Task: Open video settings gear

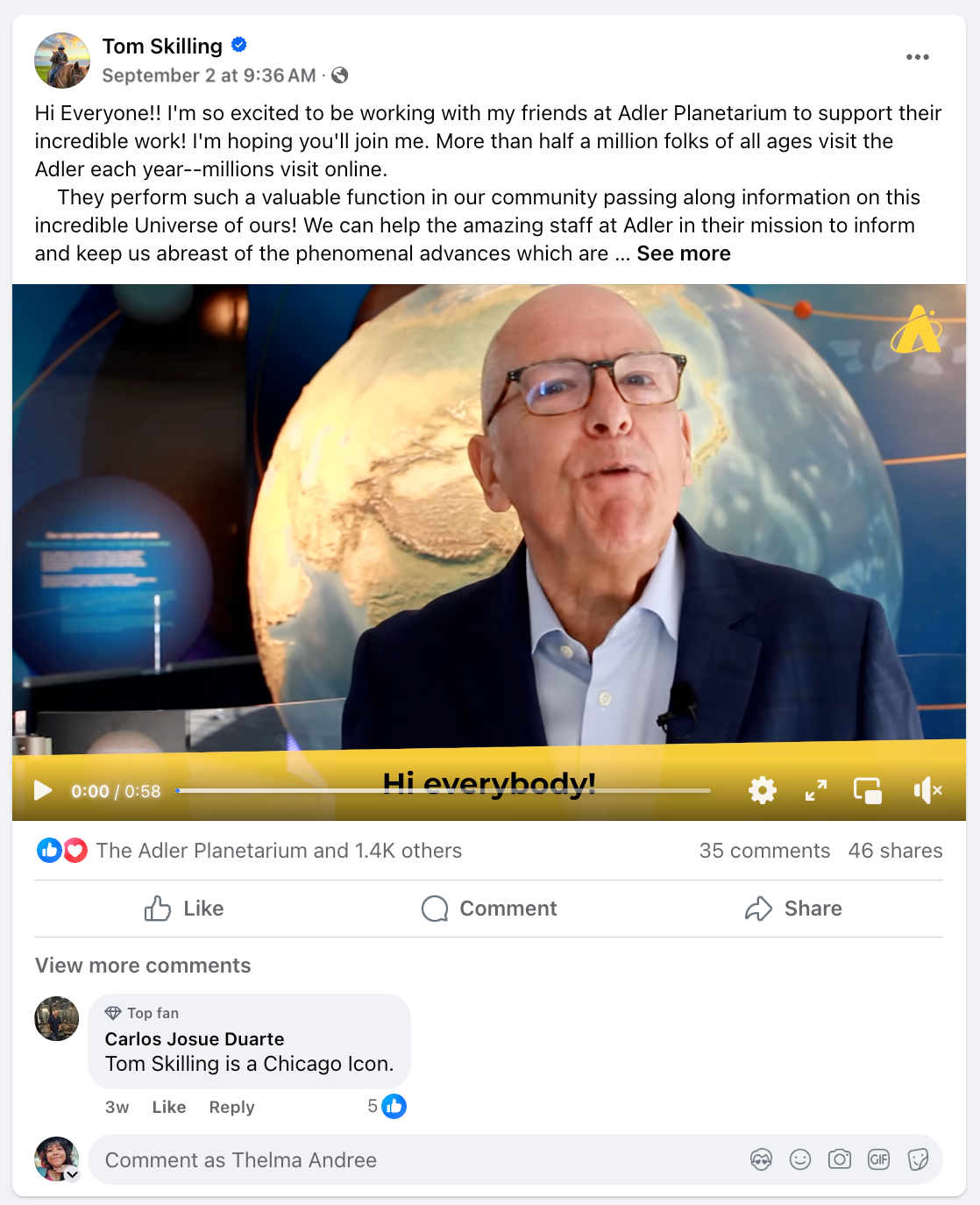Action: [x=763, y=790]
